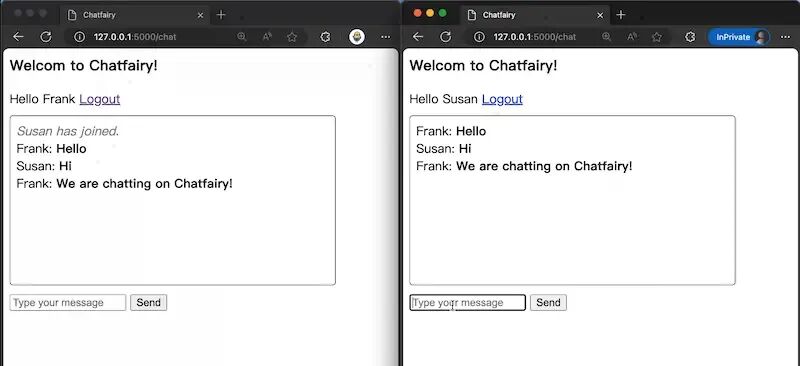The height and width of the screenshot is (366, 800).
Task: Click address bar URL in Frank's window
Action: tap(135, 37)
